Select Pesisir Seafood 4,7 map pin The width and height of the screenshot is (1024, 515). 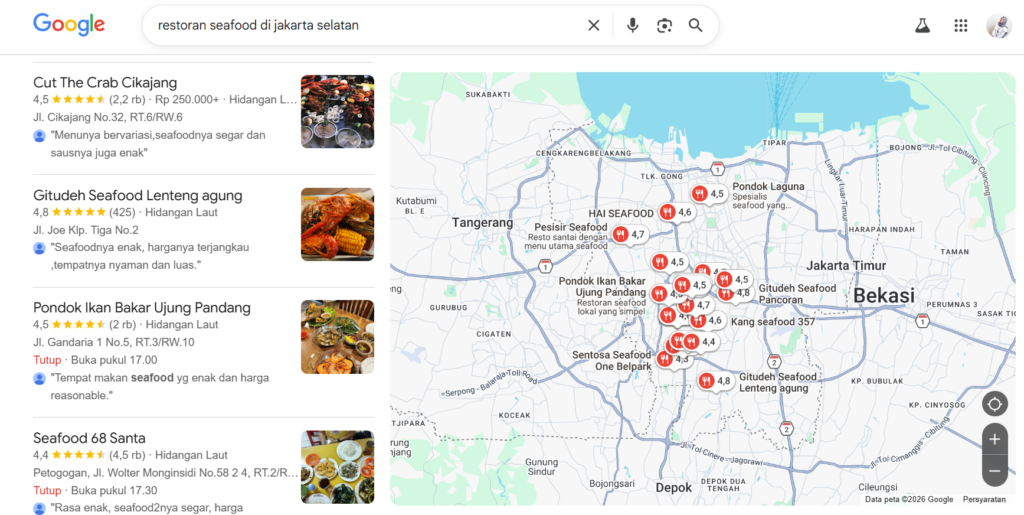630,234
